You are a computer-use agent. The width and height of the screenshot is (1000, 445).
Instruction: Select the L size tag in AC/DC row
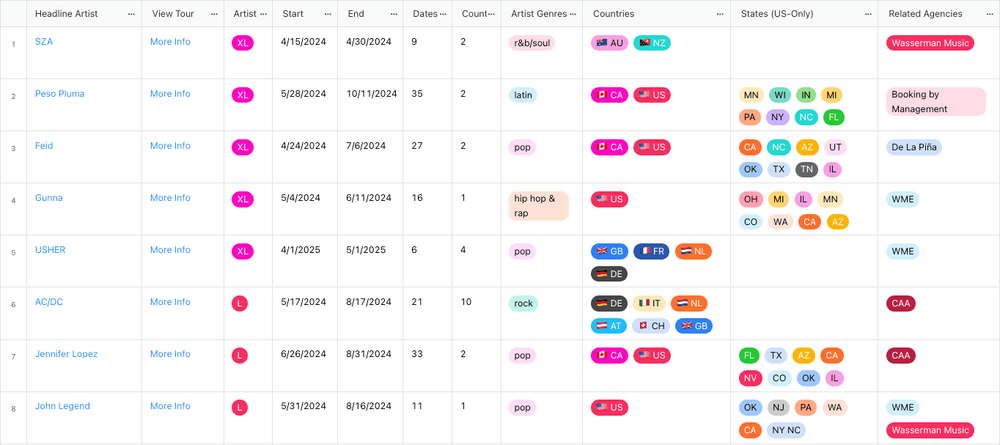[x=239, y=303]
